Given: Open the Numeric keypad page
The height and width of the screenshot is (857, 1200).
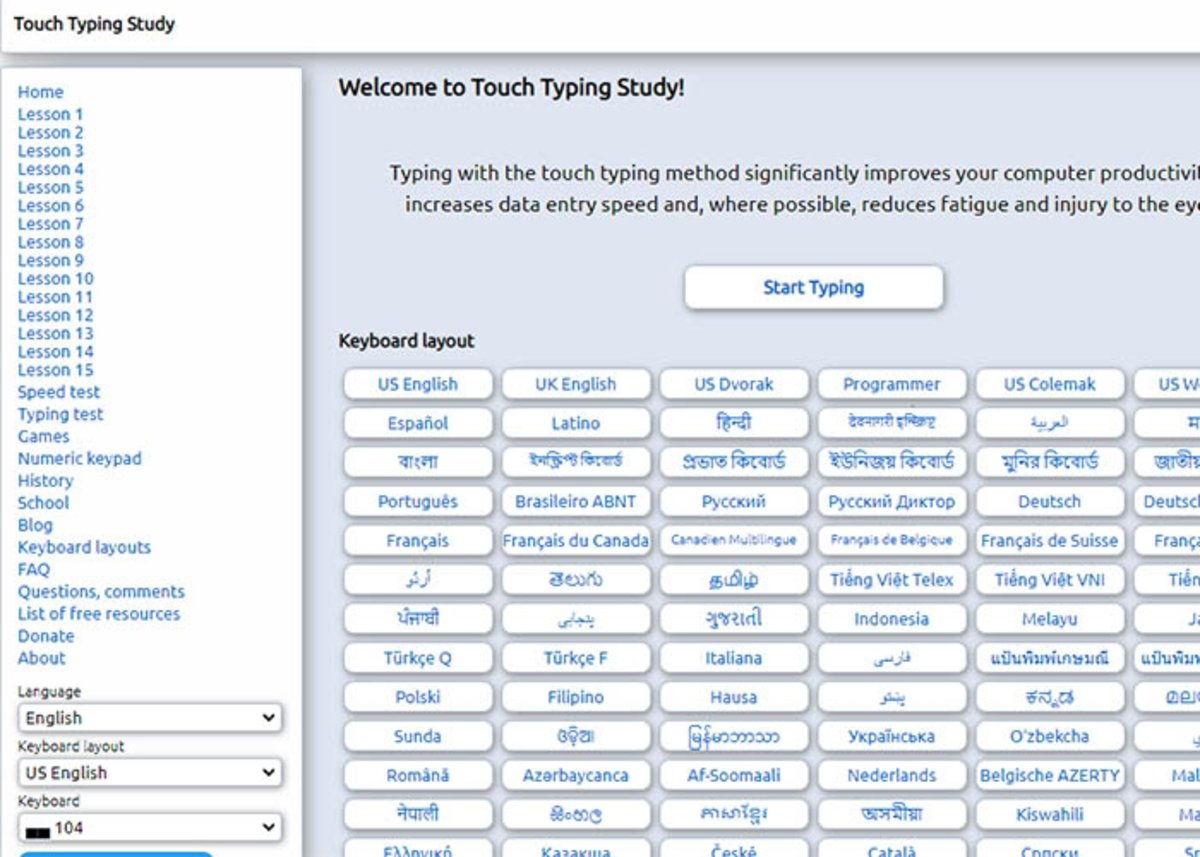Looking at the screenshot, I should point(79,459).
